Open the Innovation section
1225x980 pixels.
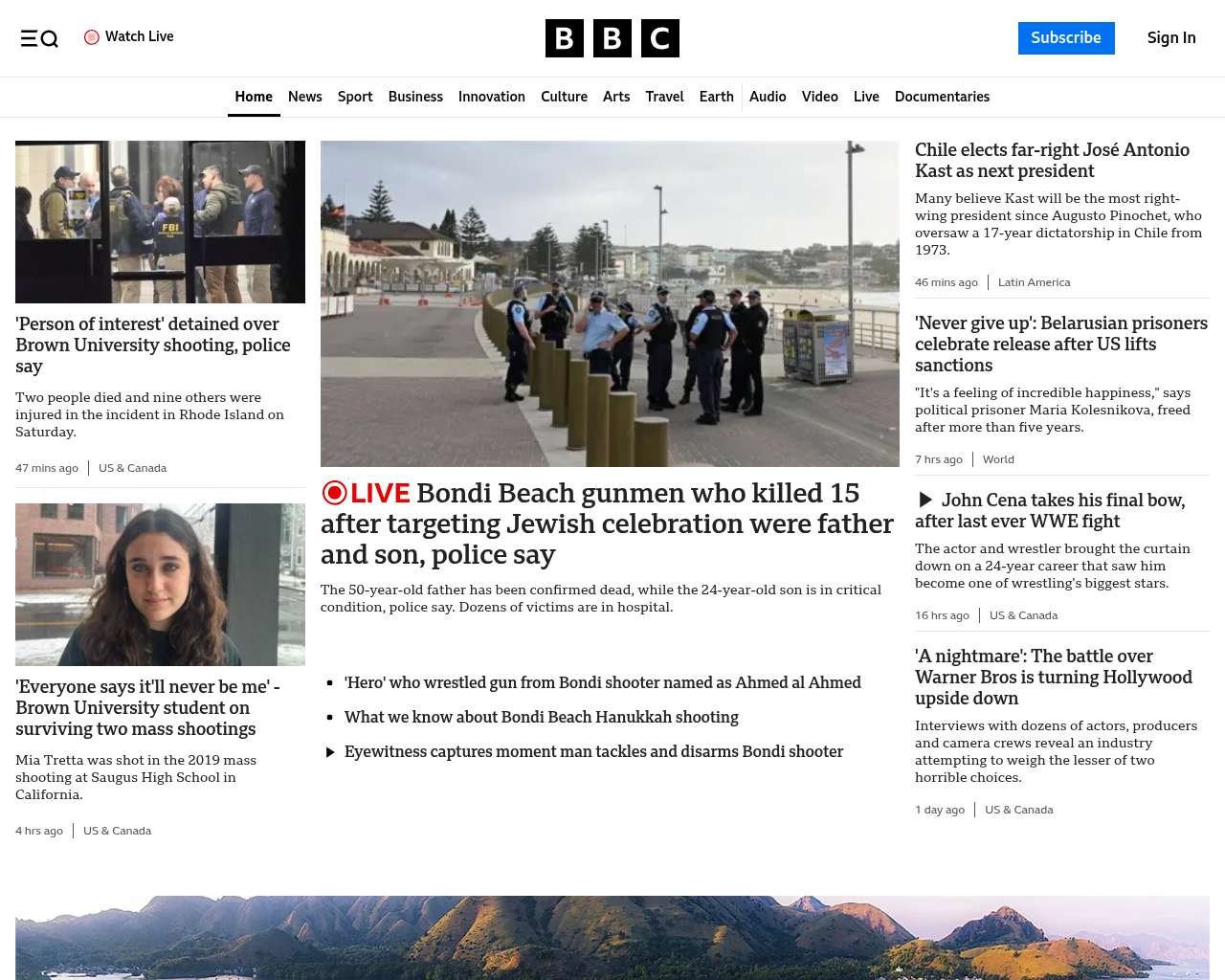pyautogui.click(x=492, y=97)
